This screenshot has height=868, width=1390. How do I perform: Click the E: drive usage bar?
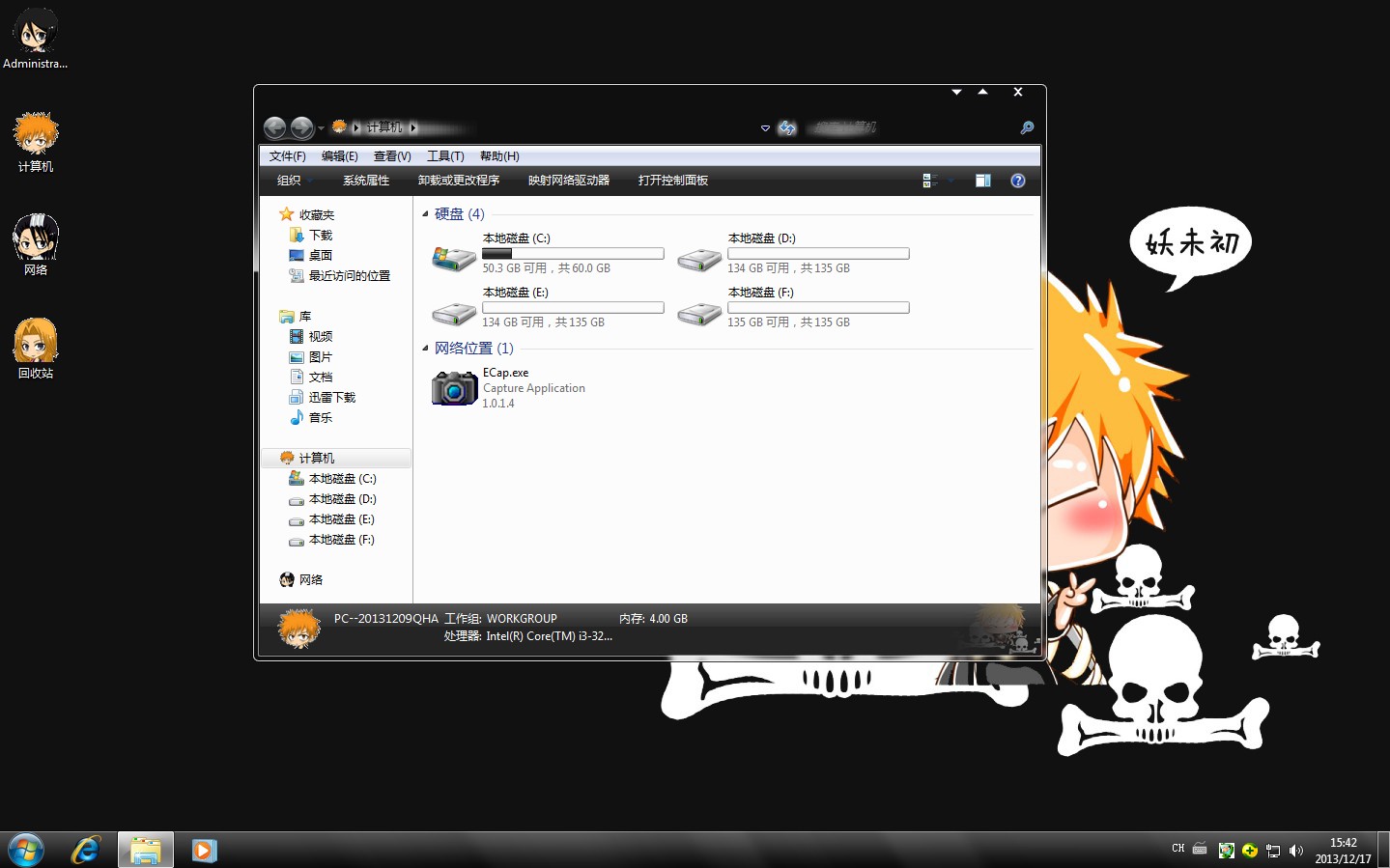click(573, 308)
